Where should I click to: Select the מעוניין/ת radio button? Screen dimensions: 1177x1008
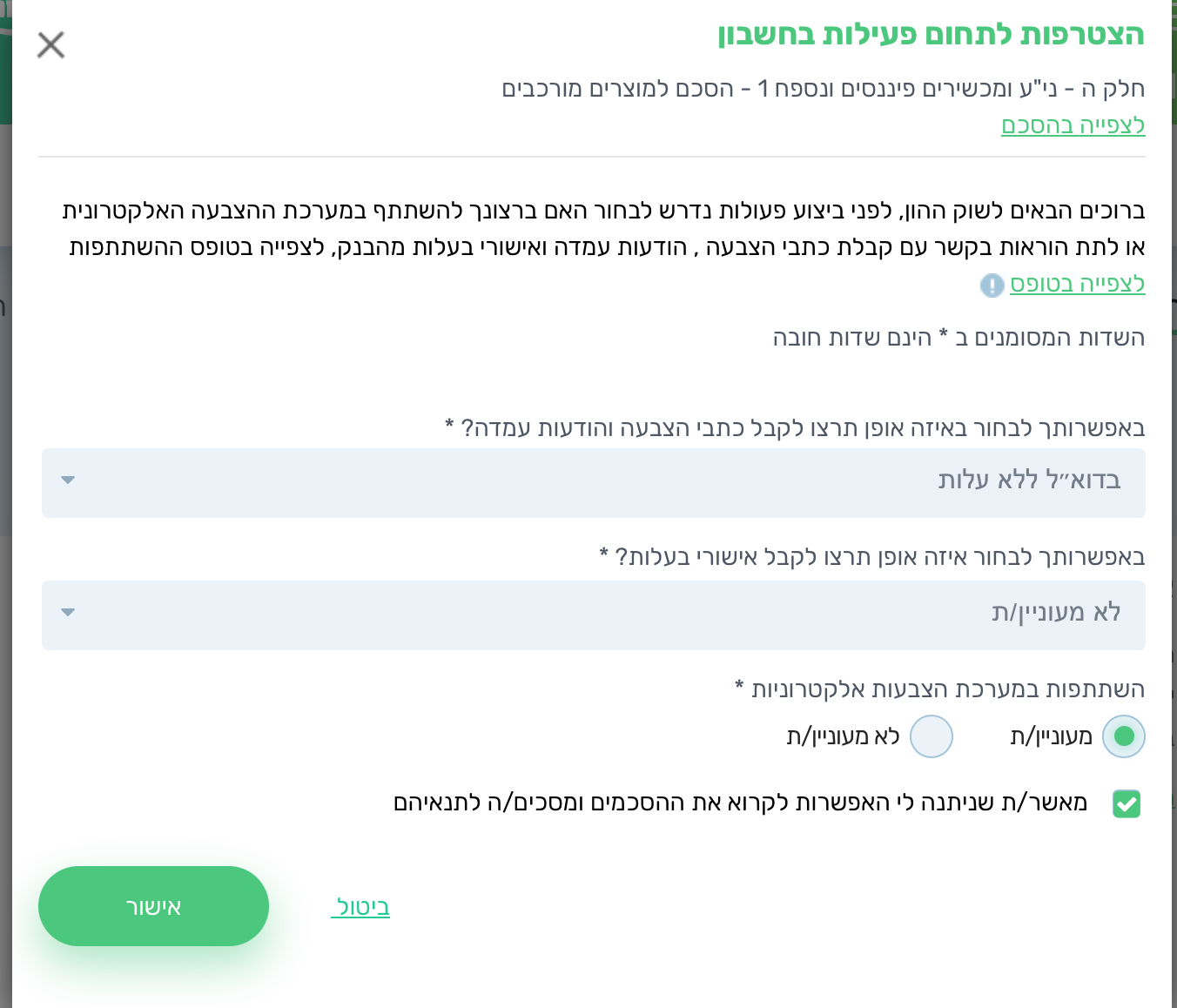point(1123,736)
